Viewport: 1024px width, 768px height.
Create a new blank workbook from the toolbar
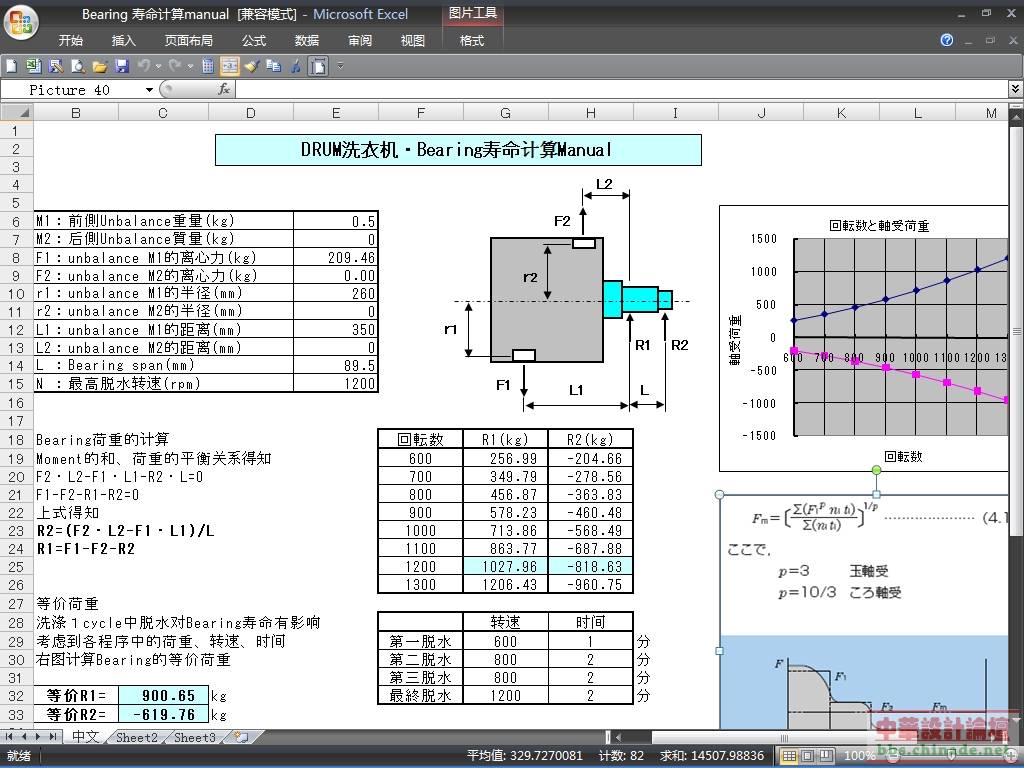click(11, 65)
